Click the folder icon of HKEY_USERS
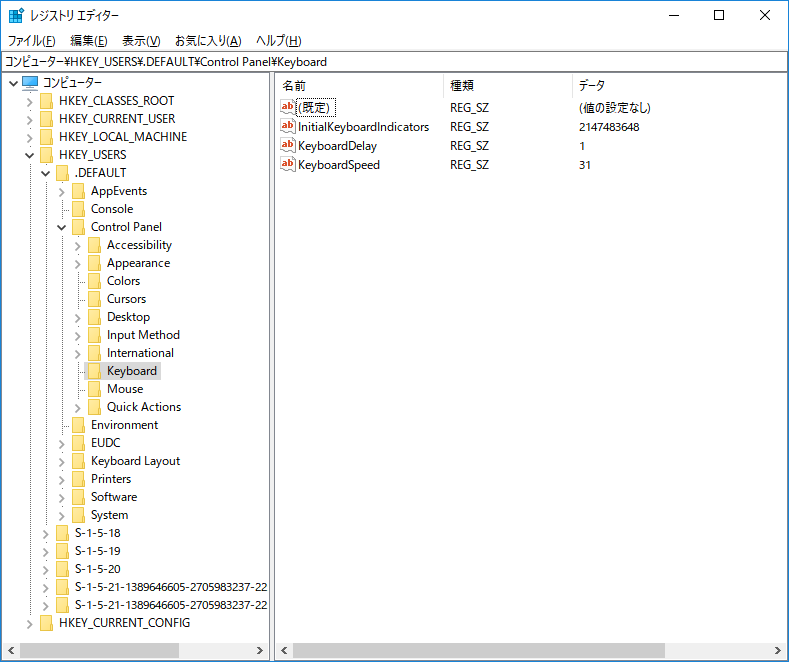 coord(46,154)
